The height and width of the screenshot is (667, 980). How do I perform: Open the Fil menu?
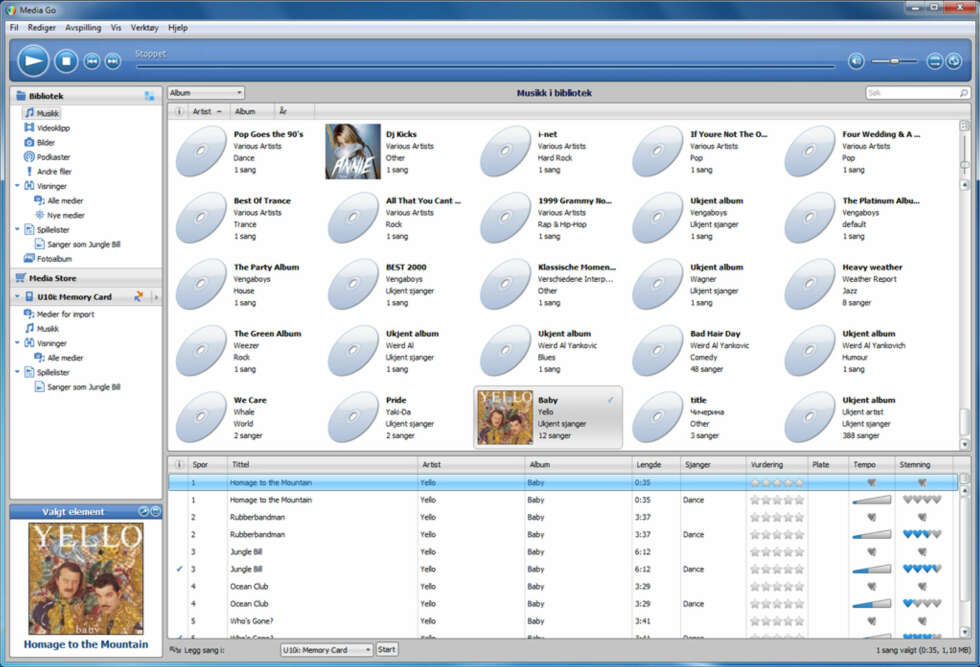click(x=14, y=28)
